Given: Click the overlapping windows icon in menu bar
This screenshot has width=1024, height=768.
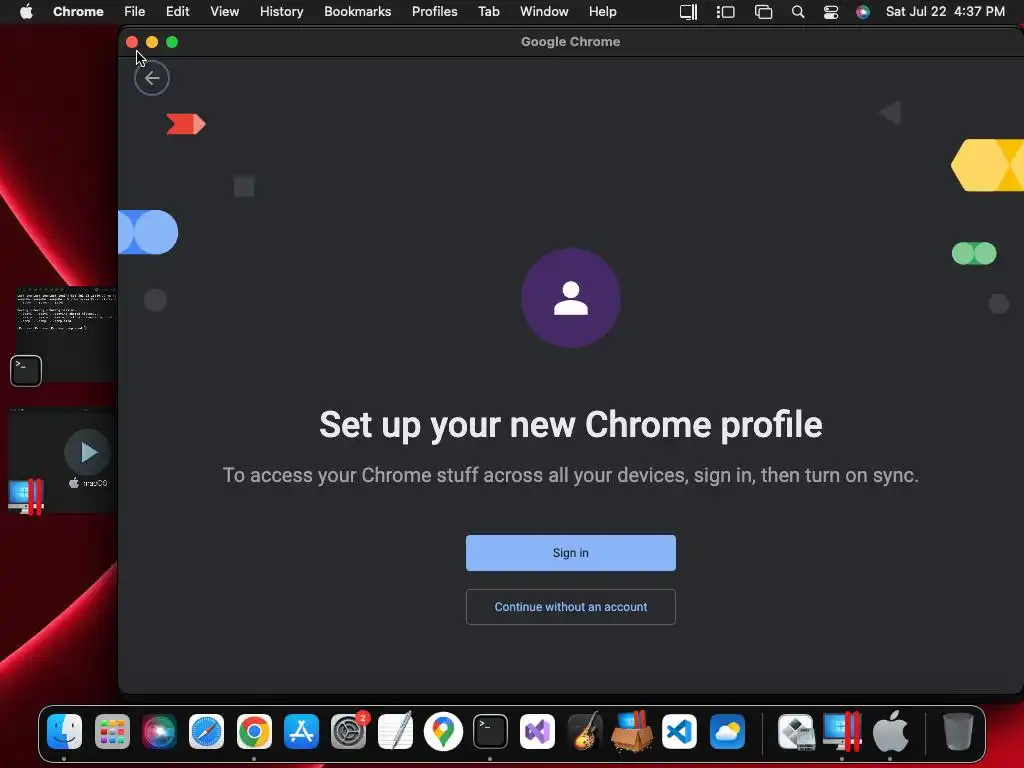Looking at the screenshot, I should point(763,12).
